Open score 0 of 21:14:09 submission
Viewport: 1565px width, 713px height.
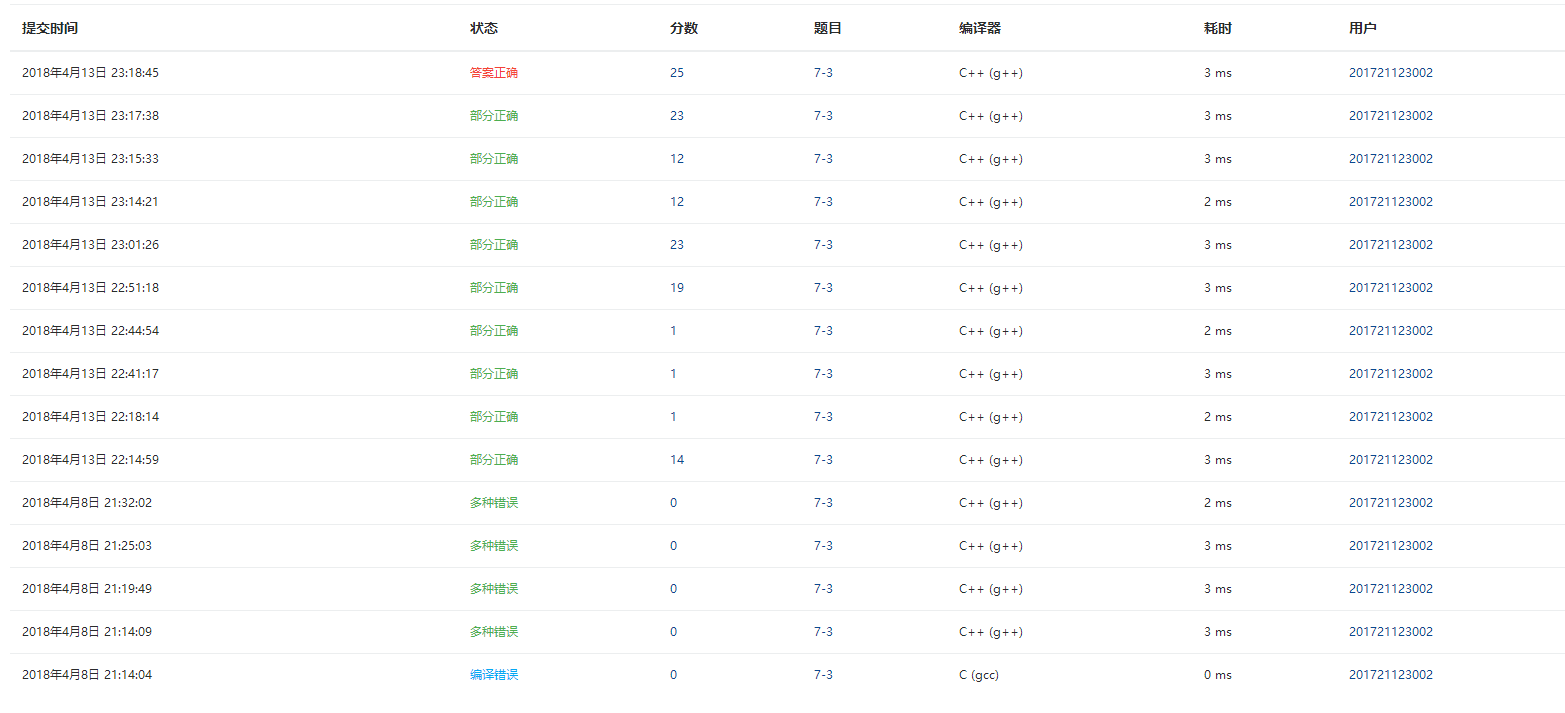pos(673,632)
